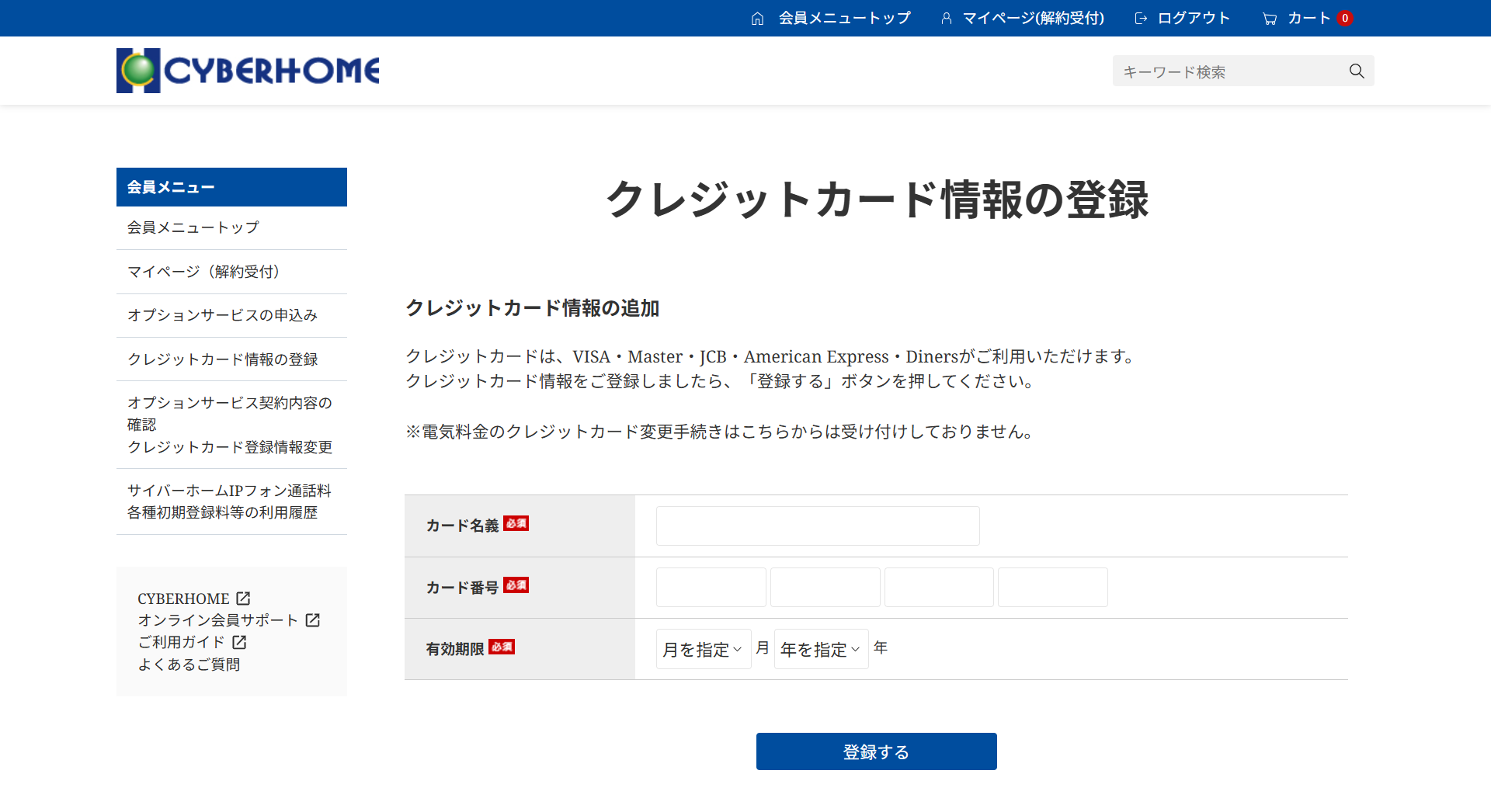Click the user icon beside マイページ
The height and width of the screenshot is (812, 1491).
946,19
